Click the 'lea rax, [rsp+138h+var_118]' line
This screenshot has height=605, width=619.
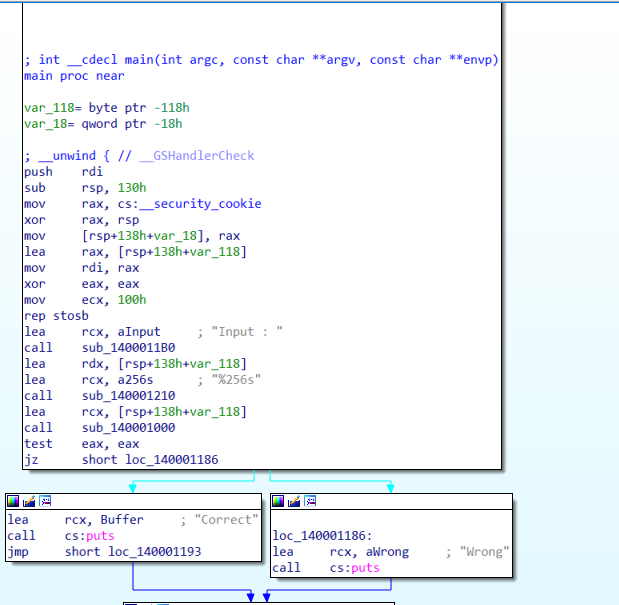[135, 252]
